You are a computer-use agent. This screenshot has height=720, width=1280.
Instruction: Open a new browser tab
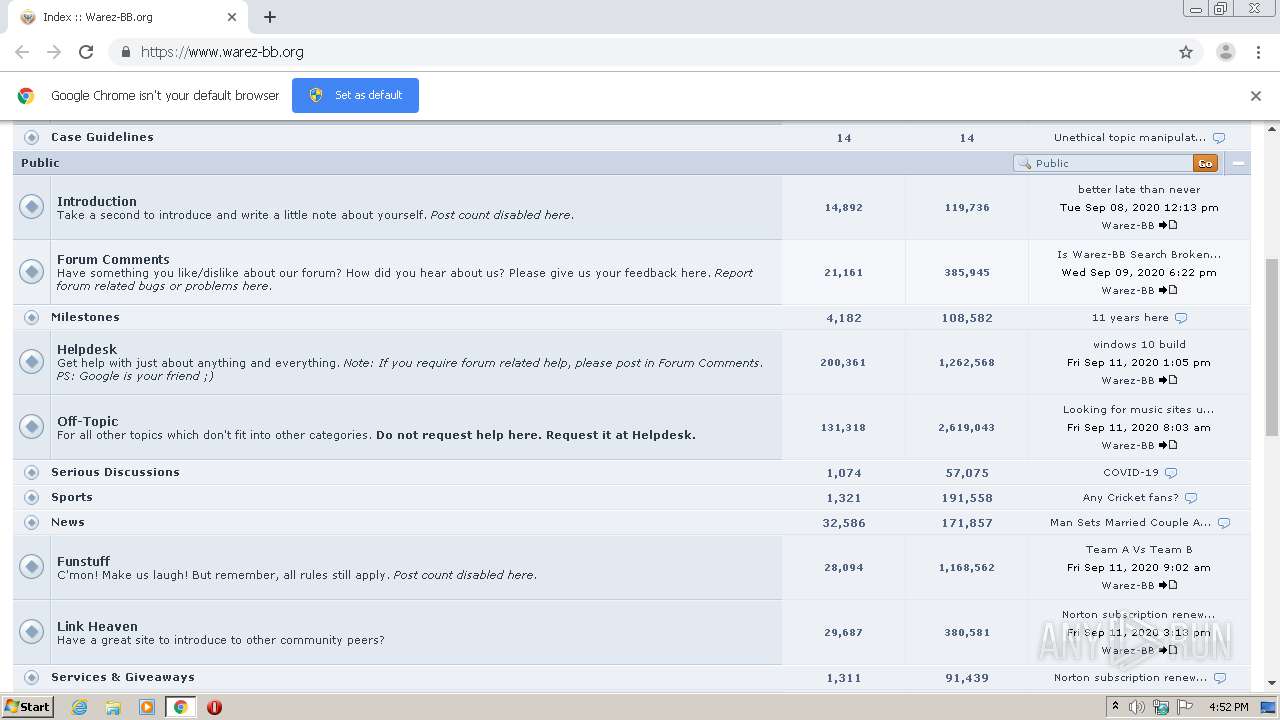(270, 17)
